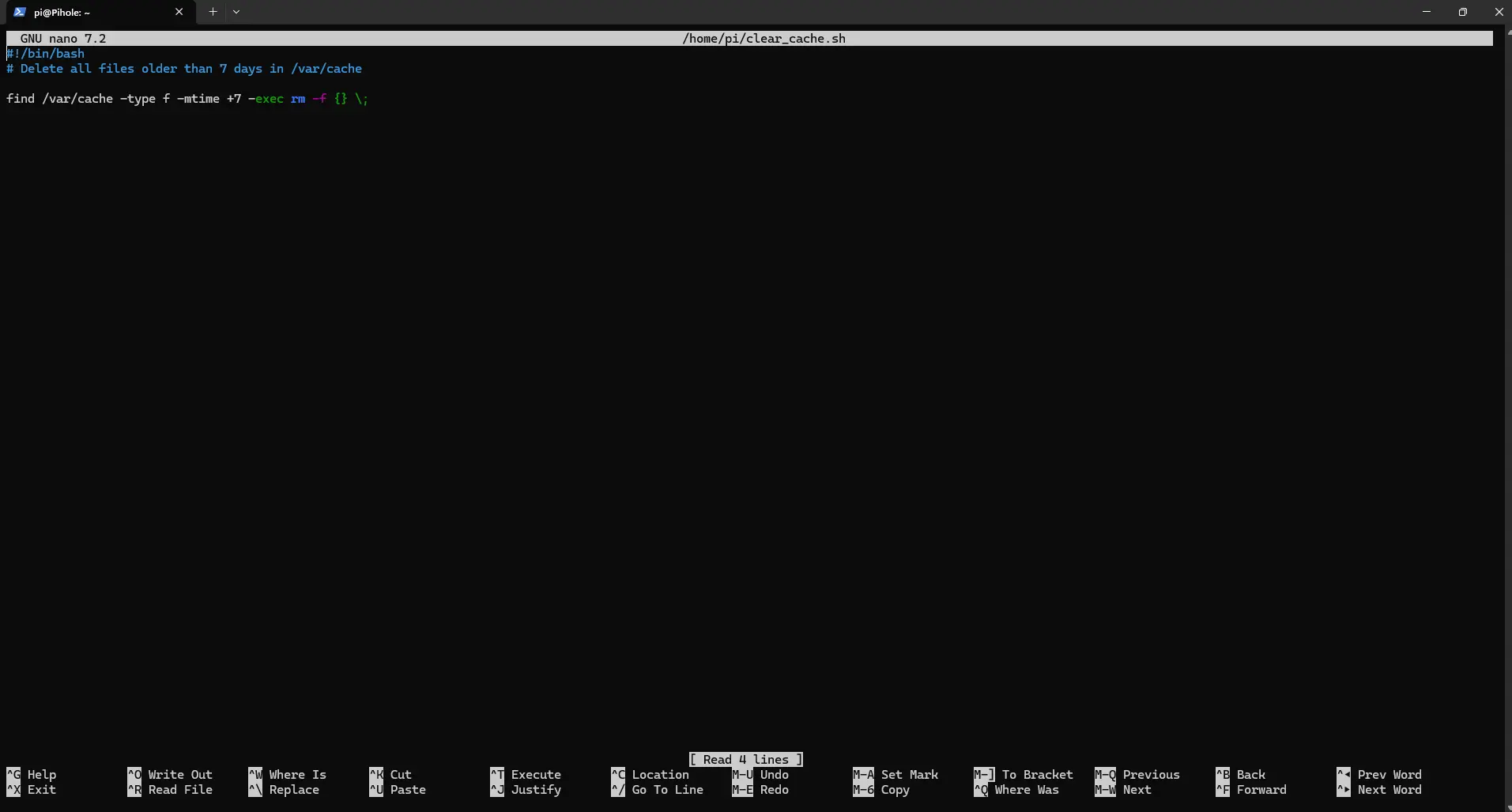Select the pi@Pihole tab
This screenshot has width=1512, height=812.
(x=95, y=12)
